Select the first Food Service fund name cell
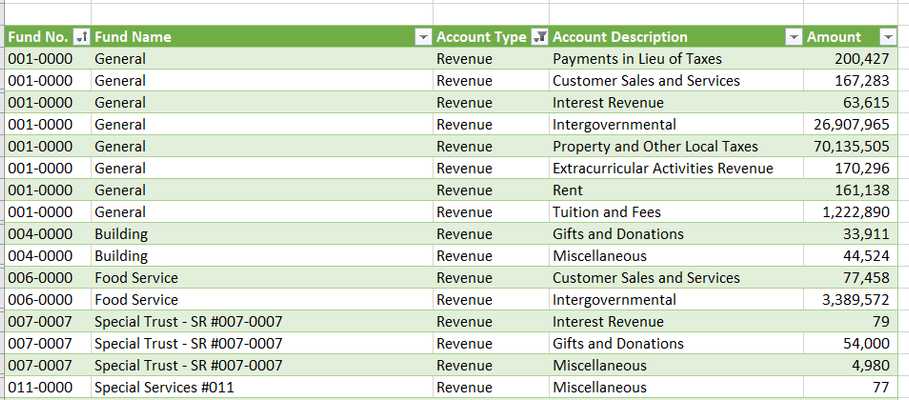Screen dimensions: 909x400 point(262,278)
